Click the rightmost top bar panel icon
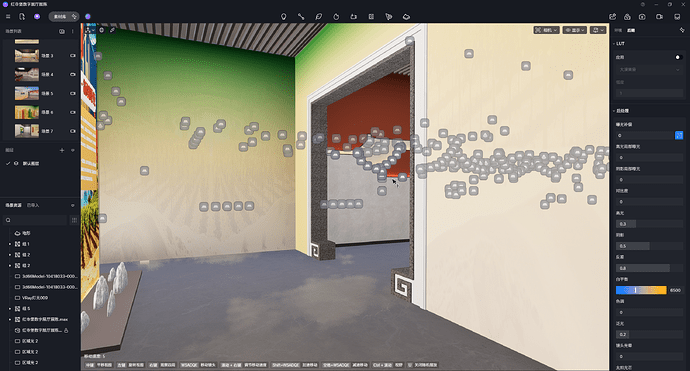The width and height of the screenshot is (690, 371). [x=677, y=17]
